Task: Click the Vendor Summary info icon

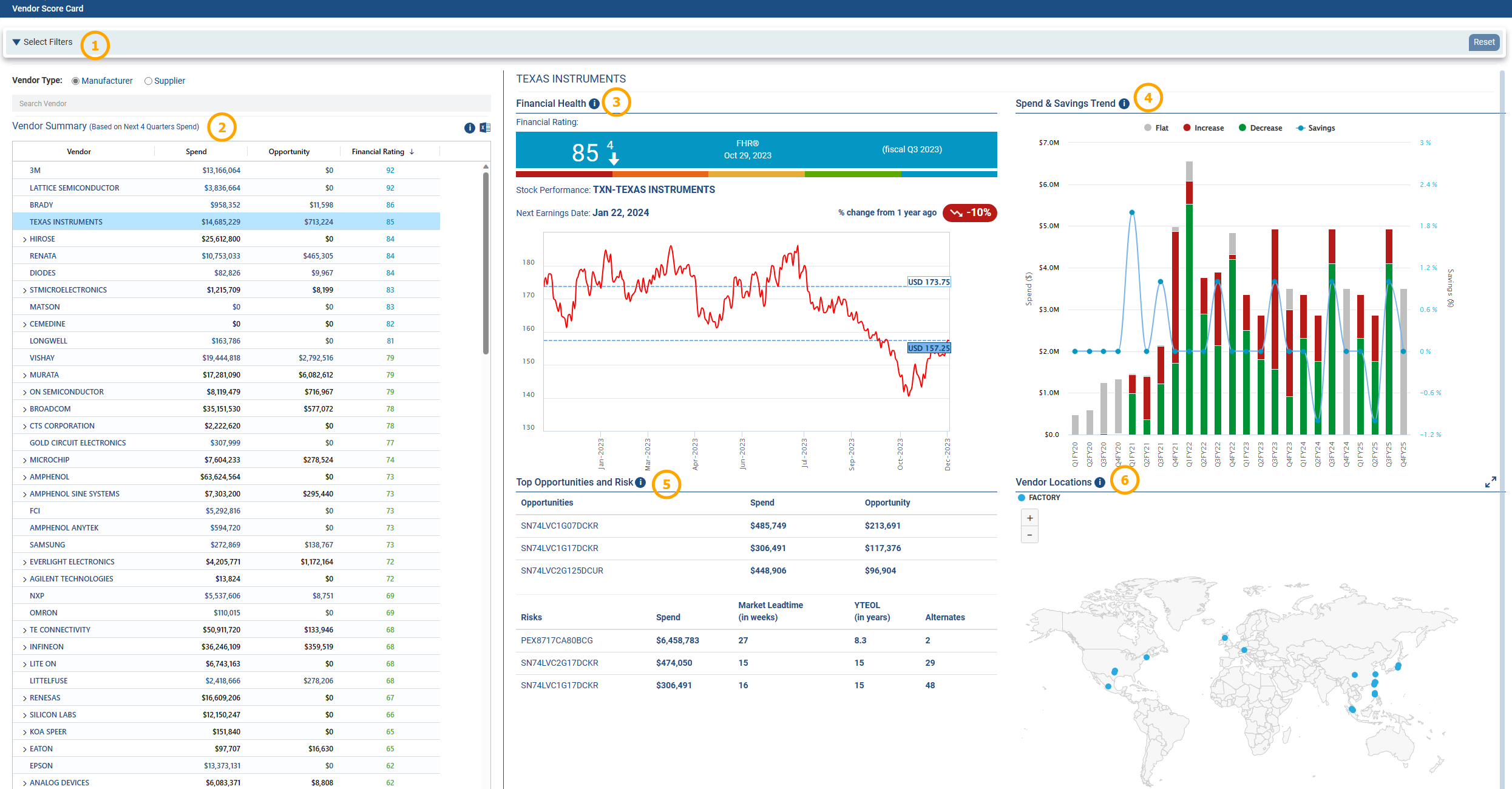Action: tap(469, 127)
